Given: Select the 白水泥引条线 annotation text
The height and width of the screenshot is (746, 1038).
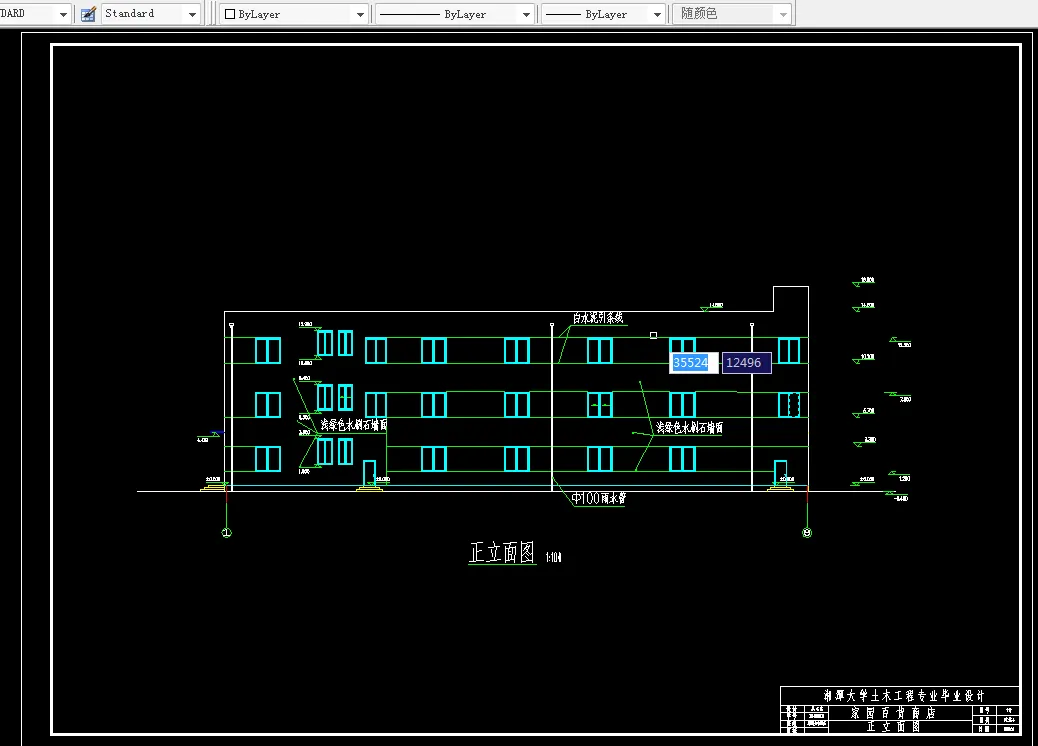Looking at the screenshot, I should click(598, 318).
